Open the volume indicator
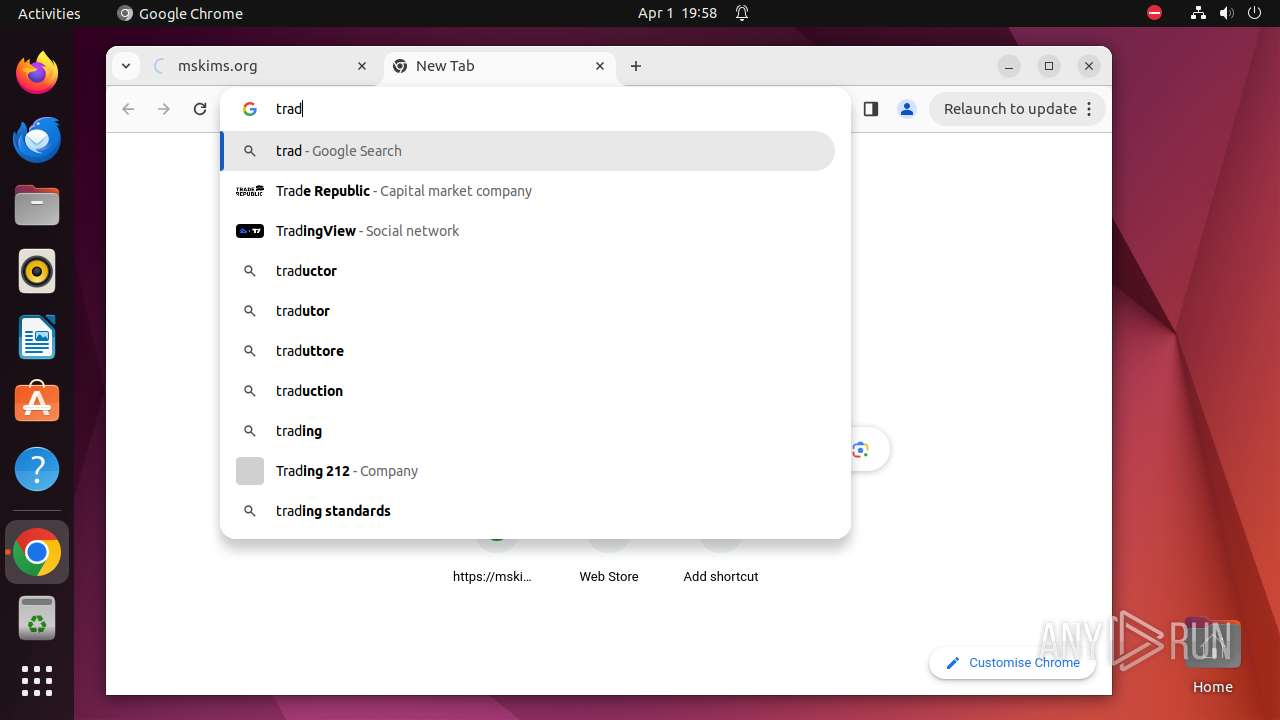The width and height of the screenshot is (1280, 720). (x=1226, y=13)
